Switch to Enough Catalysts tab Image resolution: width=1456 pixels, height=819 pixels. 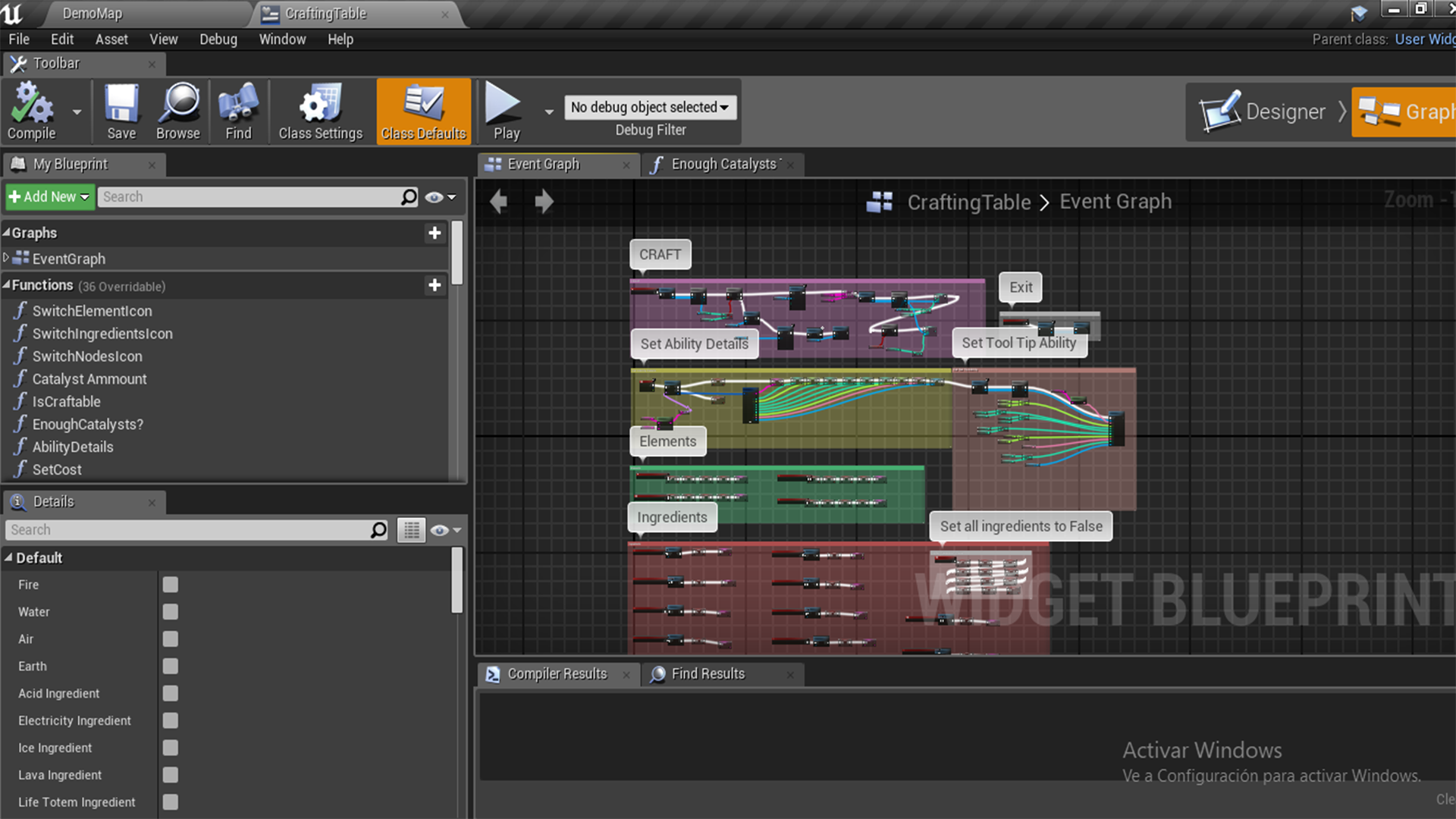pyautogui.click(x=722, y=165)
